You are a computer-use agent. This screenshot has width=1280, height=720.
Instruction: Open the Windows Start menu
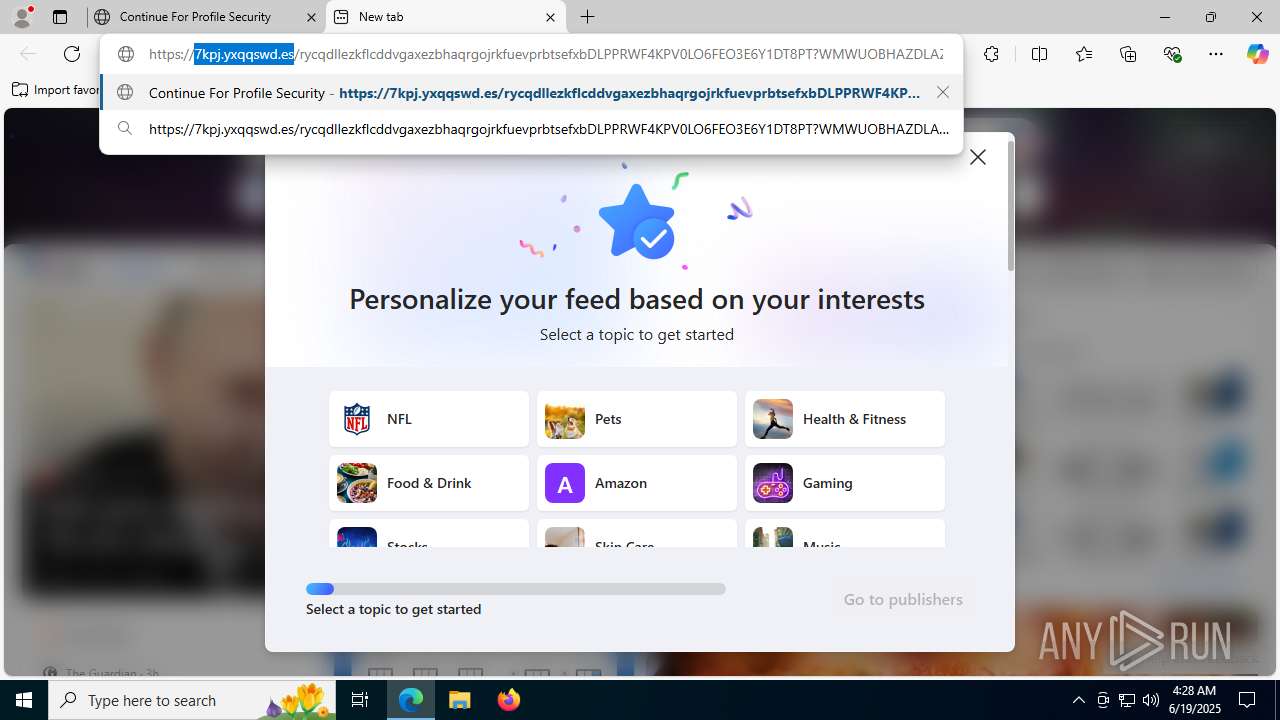pos(24,700)
